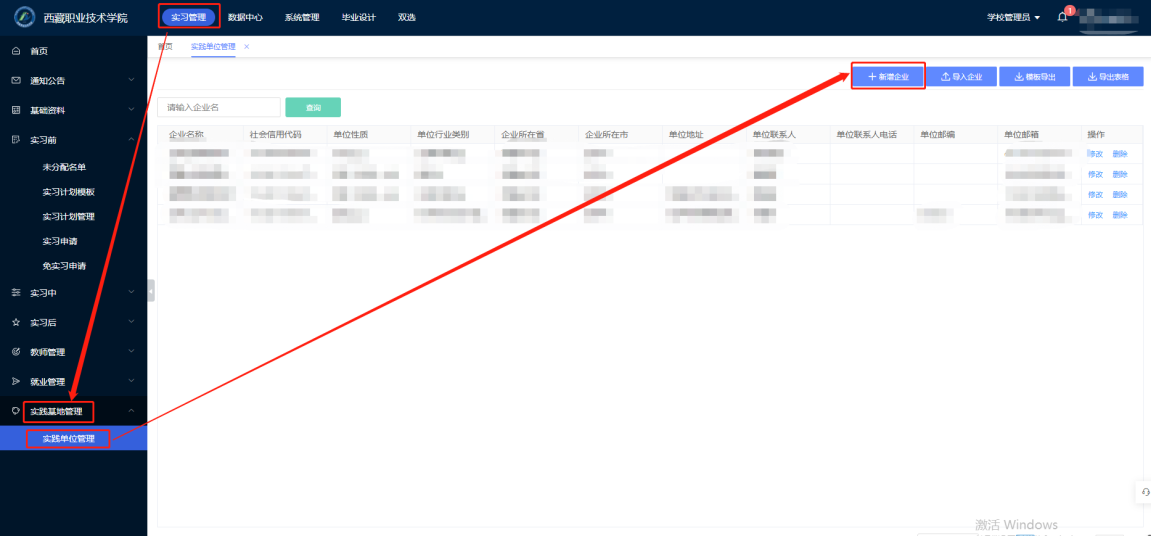
Task: Click the 就业管理 arrow icon
Action: [16, 382]
